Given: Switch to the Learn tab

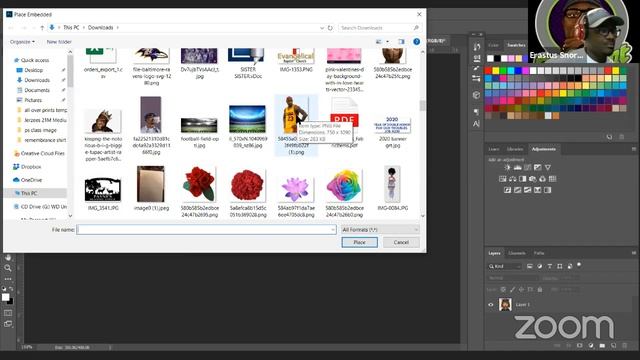Looking at the screenshot, I should tap(493, 149).
